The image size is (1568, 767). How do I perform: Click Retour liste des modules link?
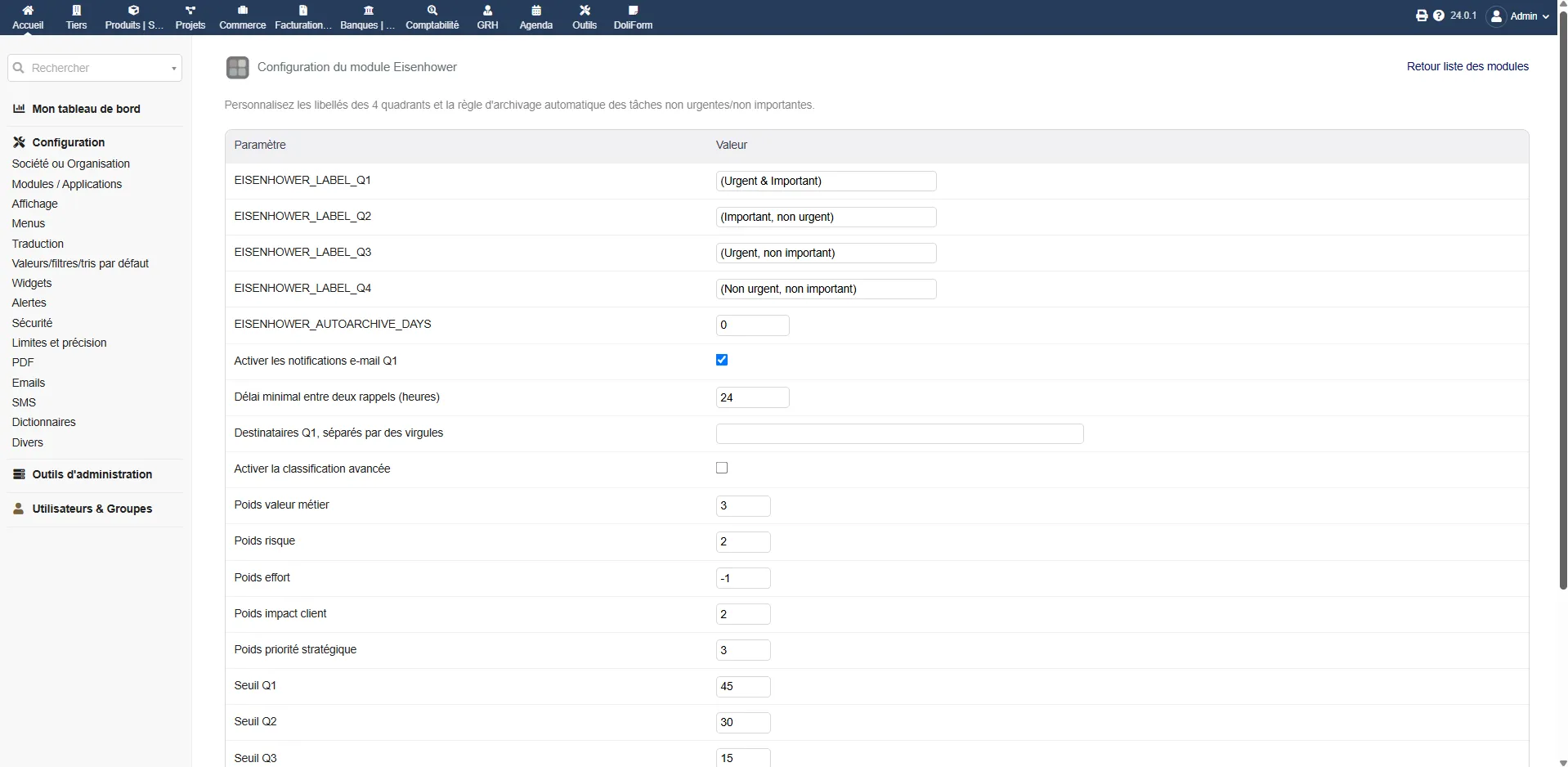(x=1467, y=66)
